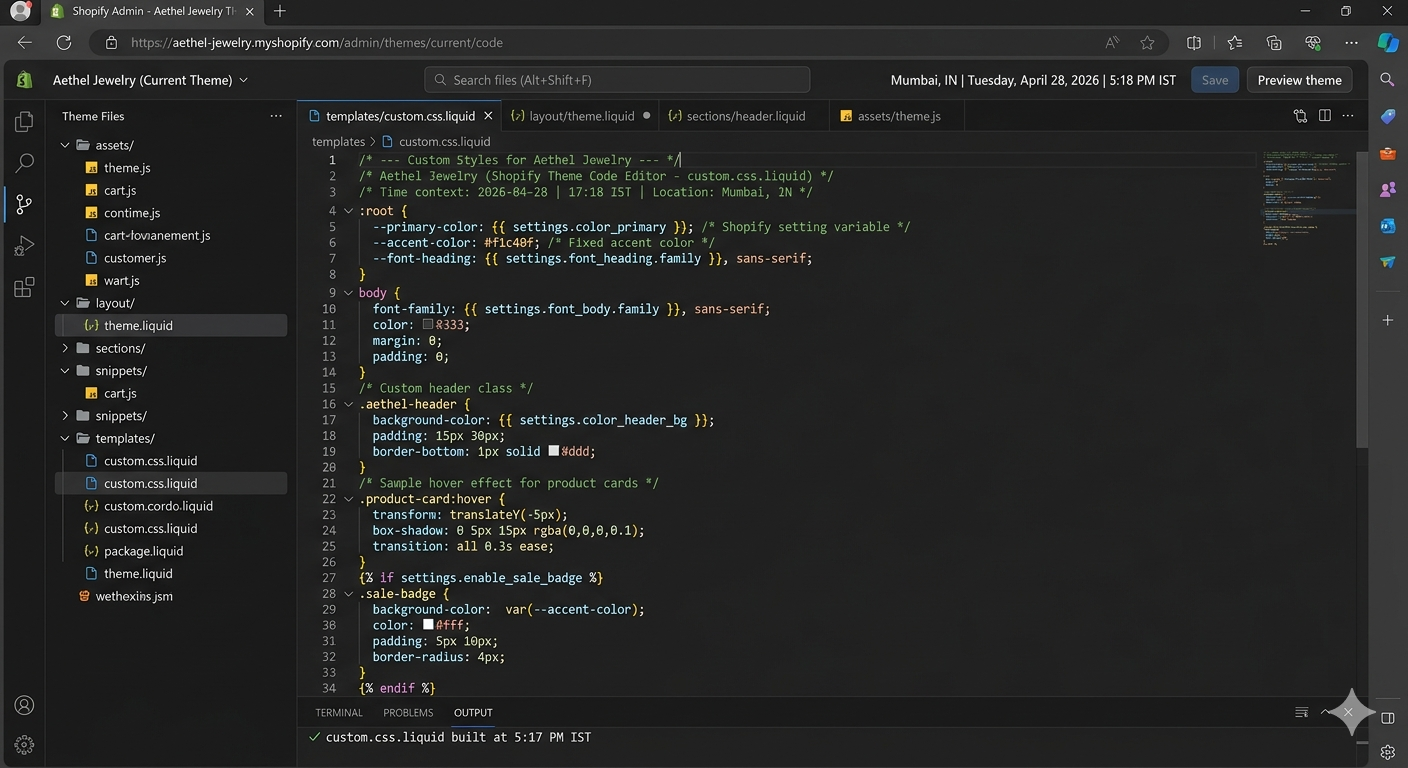Refresh the browser page
Image resolution: width=1408 pixels, height=768 pixels.
click(x=64, y=43)
